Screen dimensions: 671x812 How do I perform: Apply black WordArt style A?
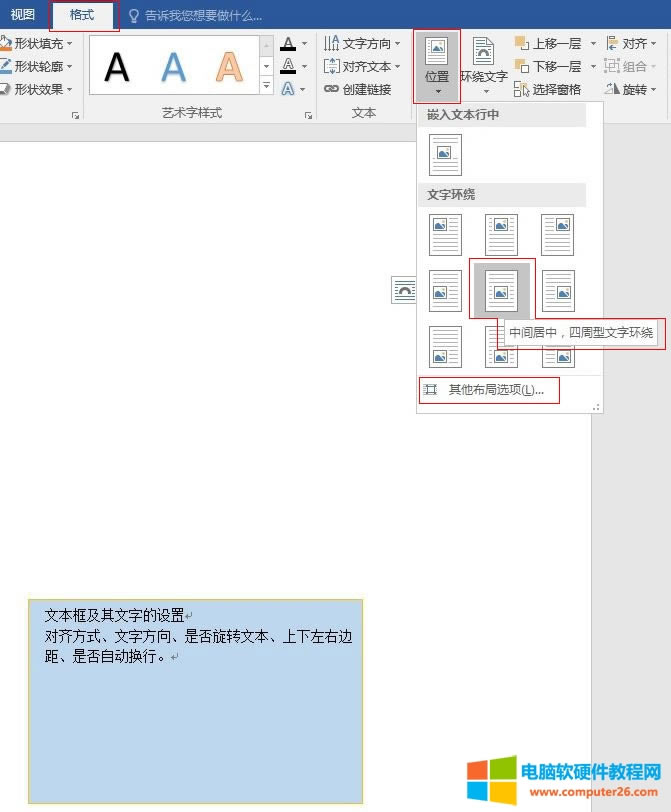click(116, 67)
